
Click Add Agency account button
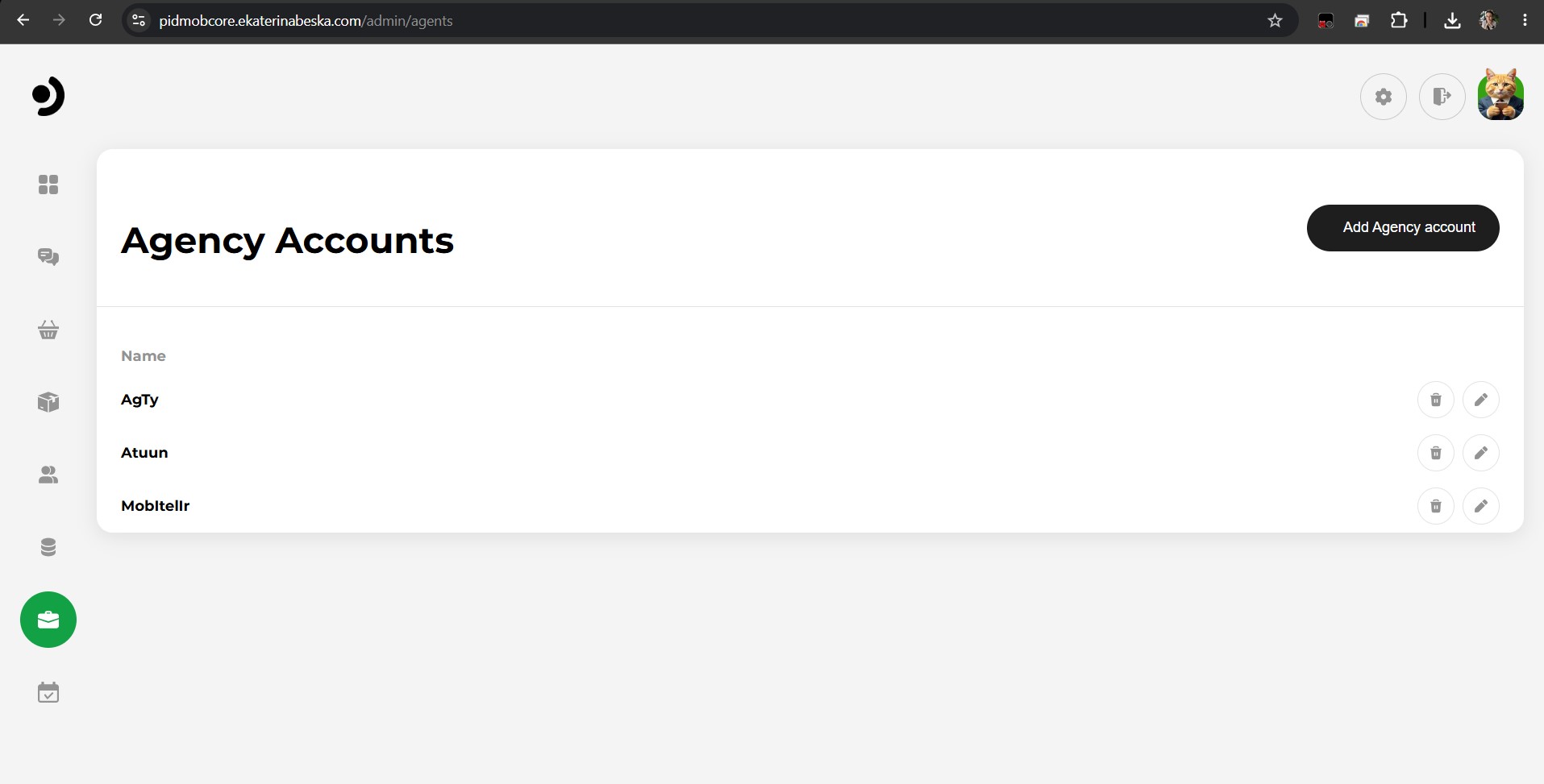tap(1403, 228)
